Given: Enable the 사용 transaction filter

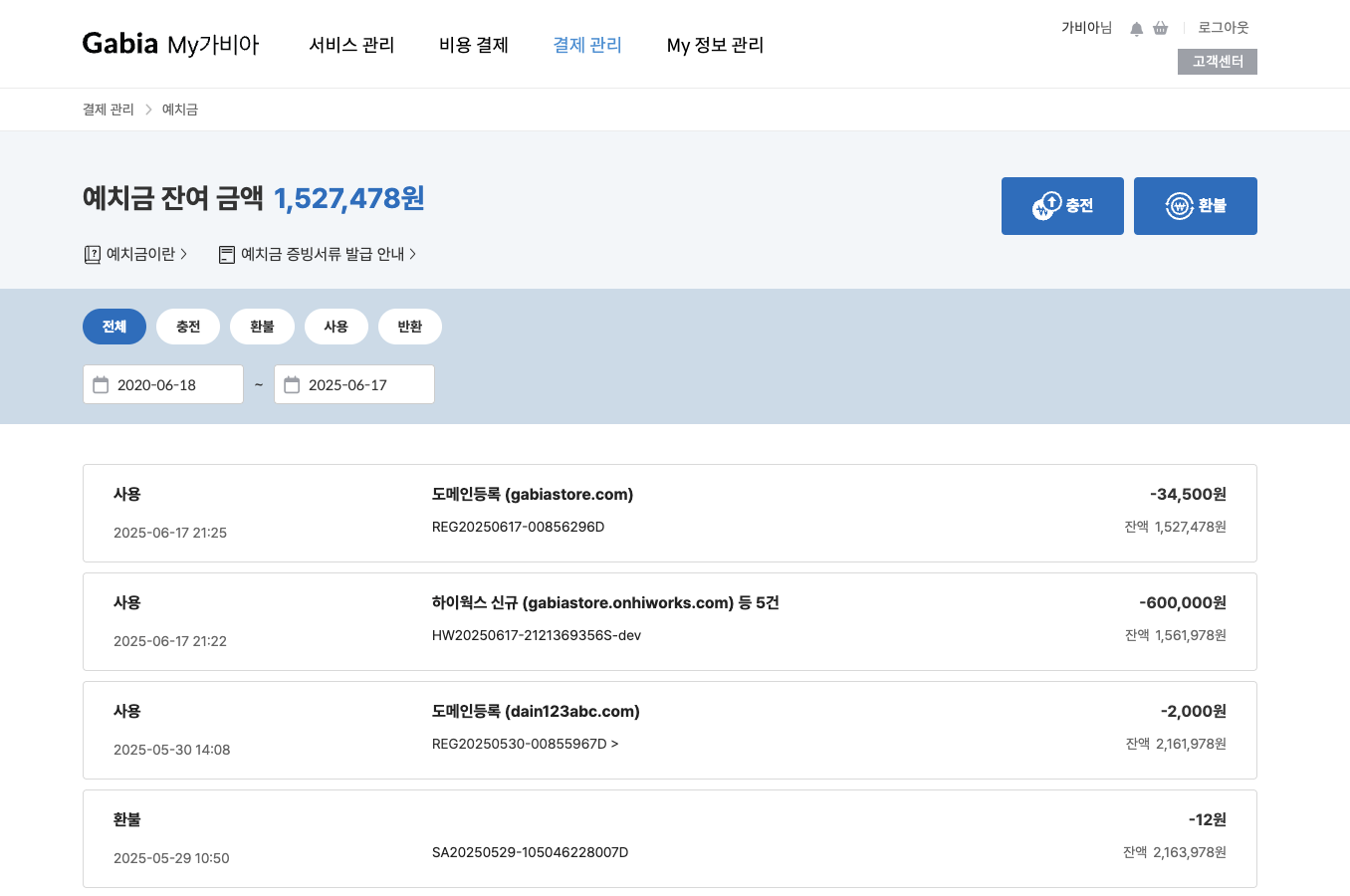Looking at the screenshot, I should click(337, 326).
